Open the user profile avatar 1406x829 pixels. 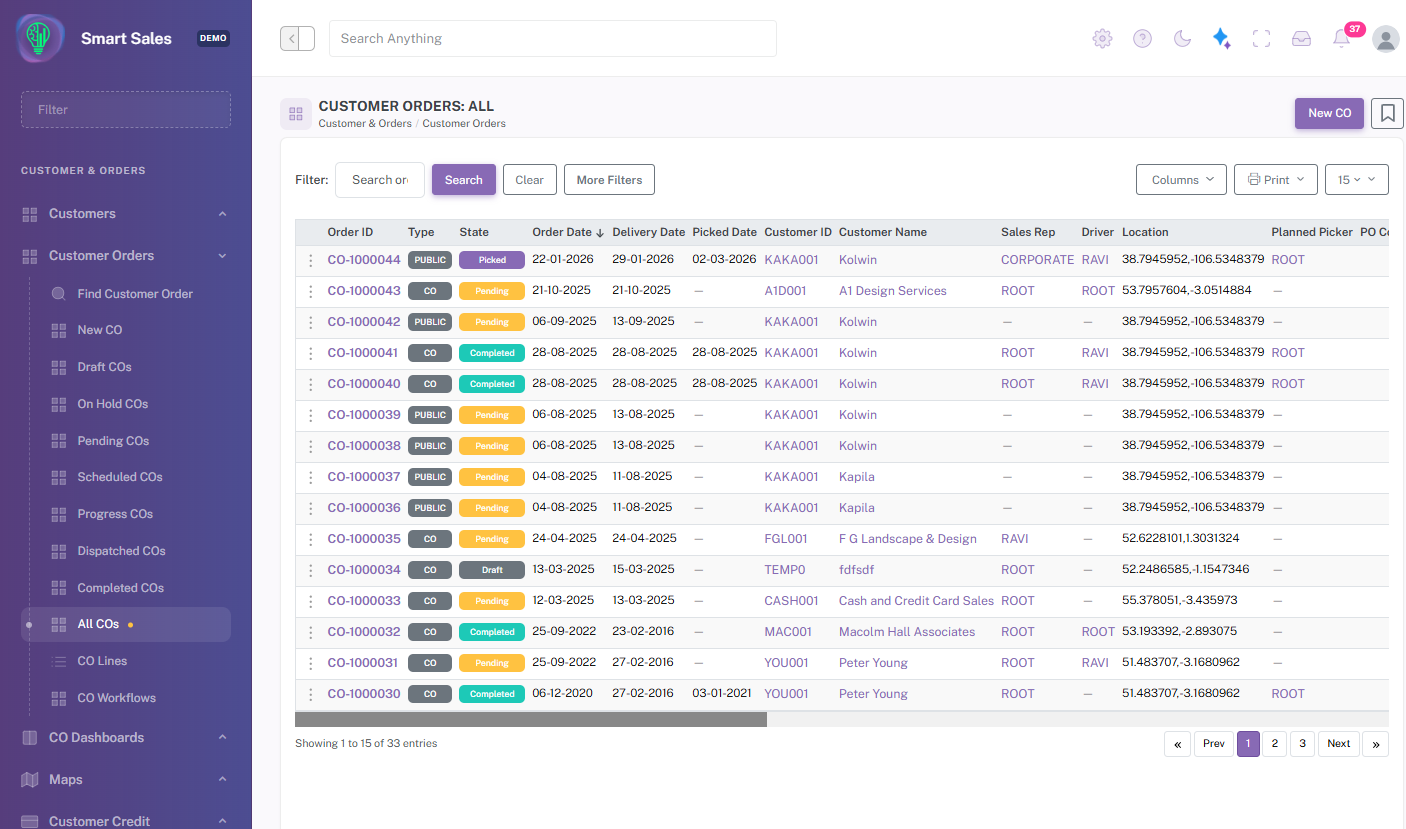[x=1386, y=39]
